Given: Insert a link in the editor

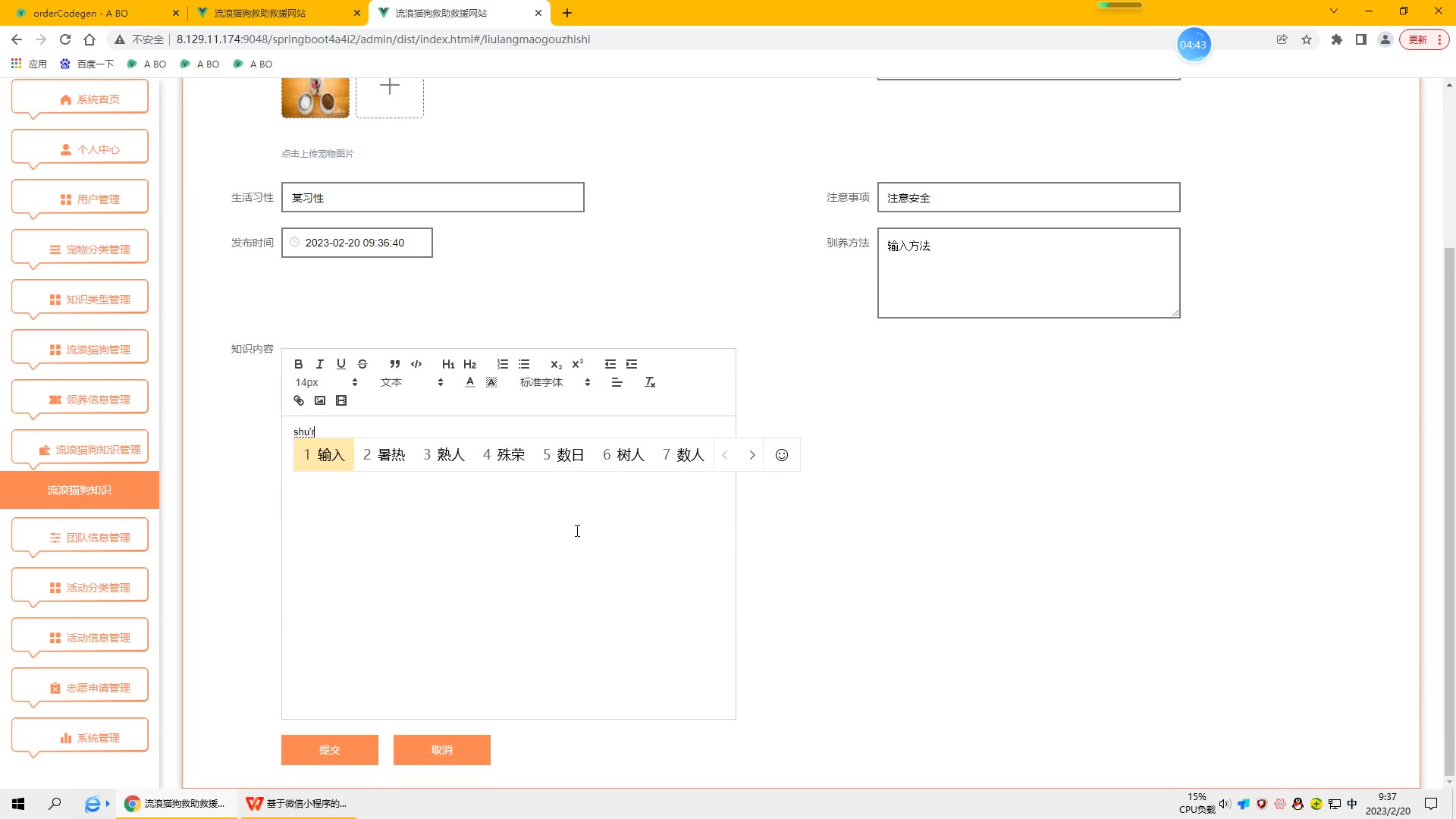Looking at the screenshot, I should coord(299,400).
